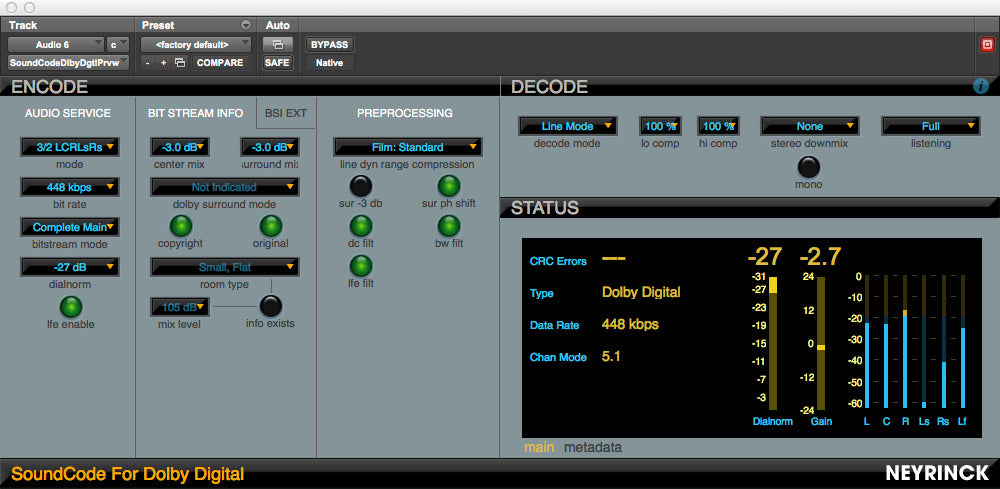Enable the mono decode button

click(809, 166)
